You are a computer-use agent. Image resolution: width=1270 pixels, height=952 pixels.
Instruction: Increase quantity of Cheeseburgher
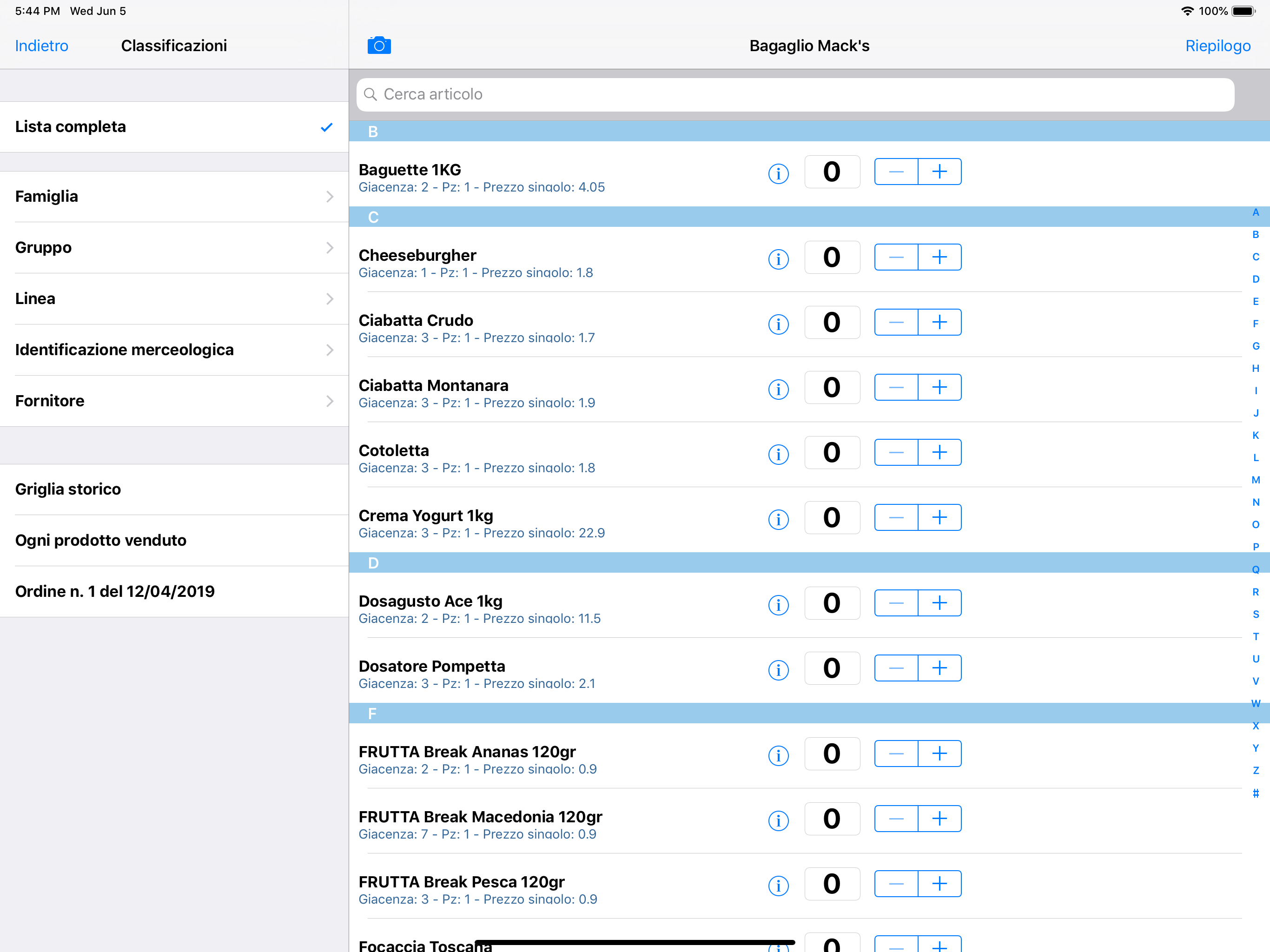pos(939,257)
